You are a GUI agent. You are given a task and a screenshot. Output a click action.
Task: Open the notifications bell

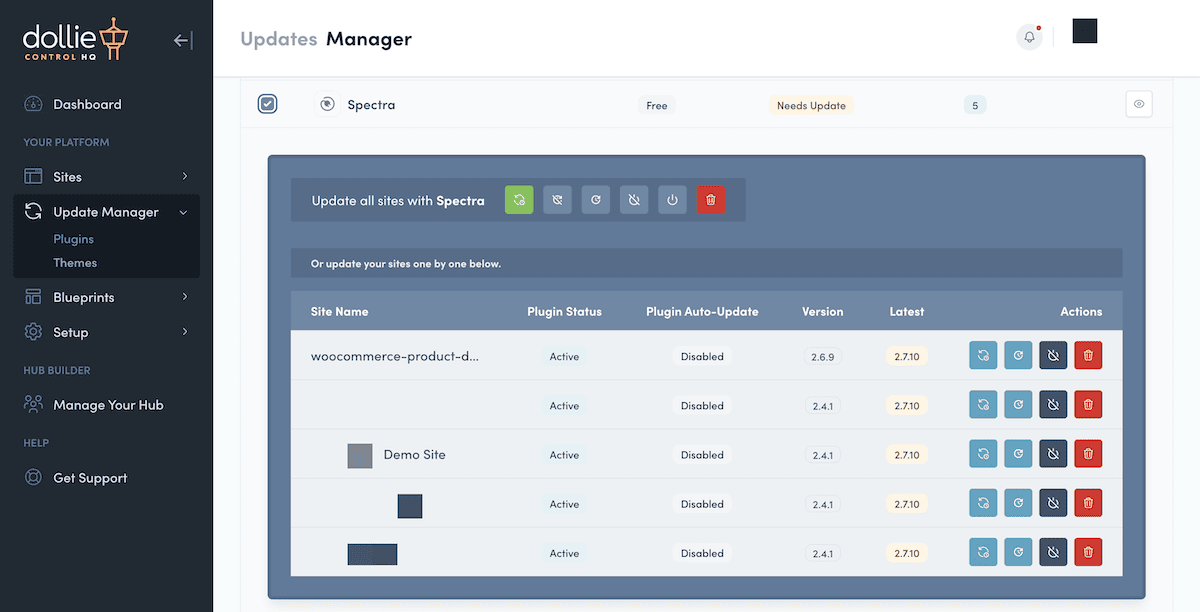coord(1029,37)
